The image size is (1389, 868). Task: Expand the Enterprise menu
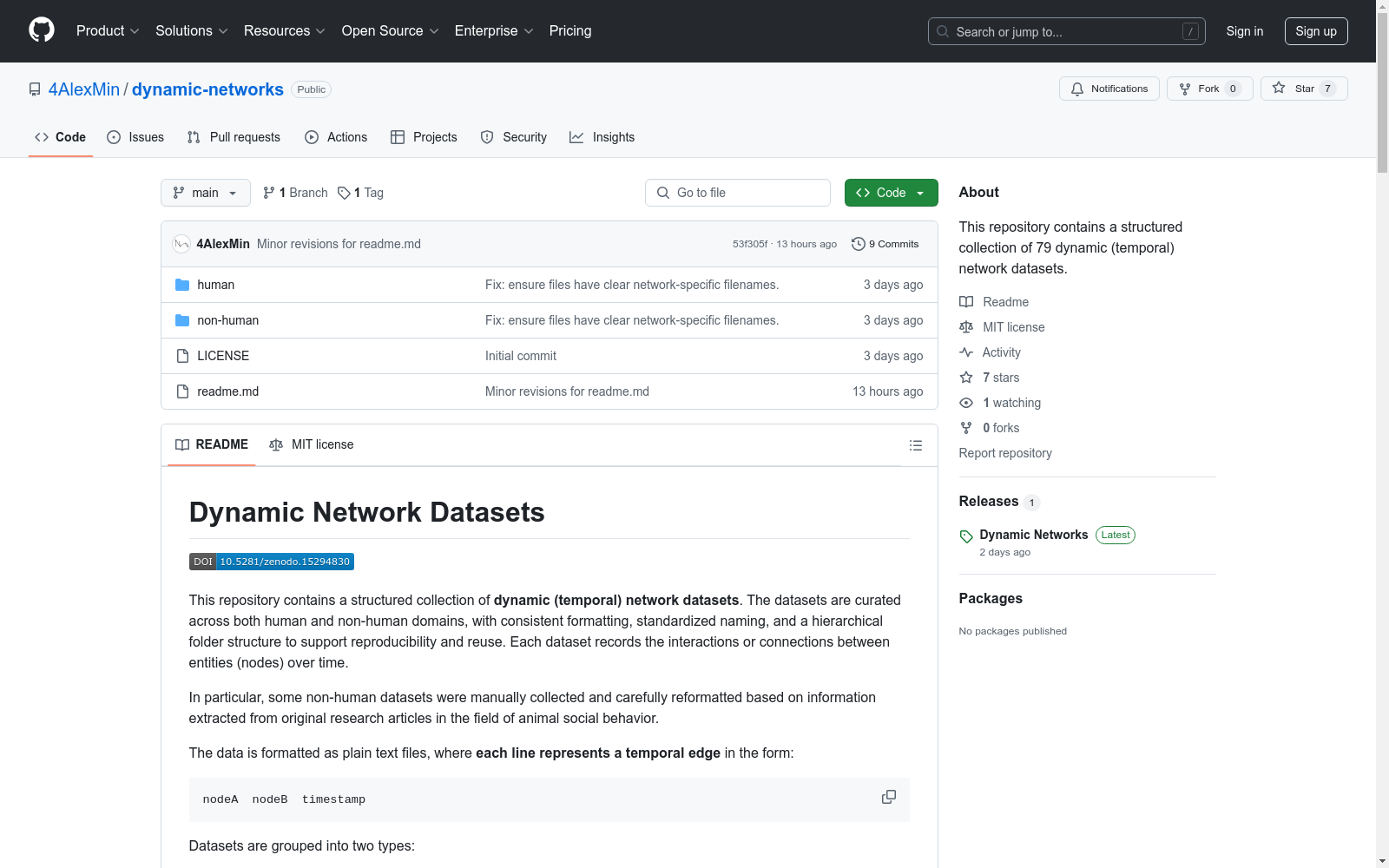click(x=494, y=31)
